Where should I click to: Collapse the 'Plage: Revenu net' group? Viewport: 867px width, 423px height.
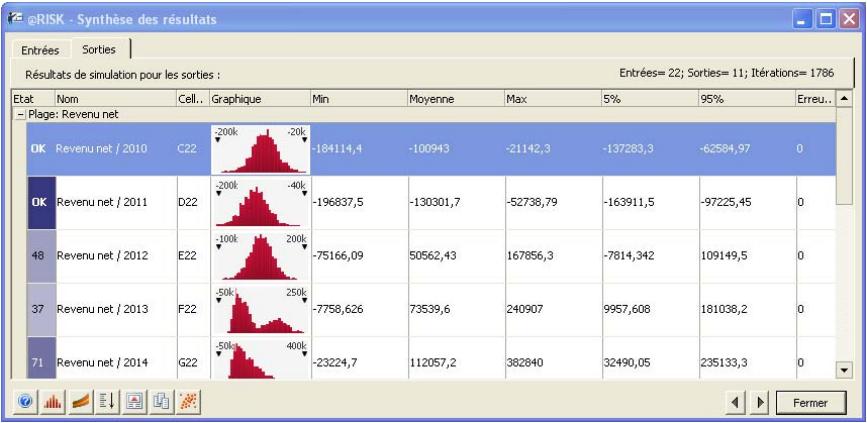coord(20,115)
